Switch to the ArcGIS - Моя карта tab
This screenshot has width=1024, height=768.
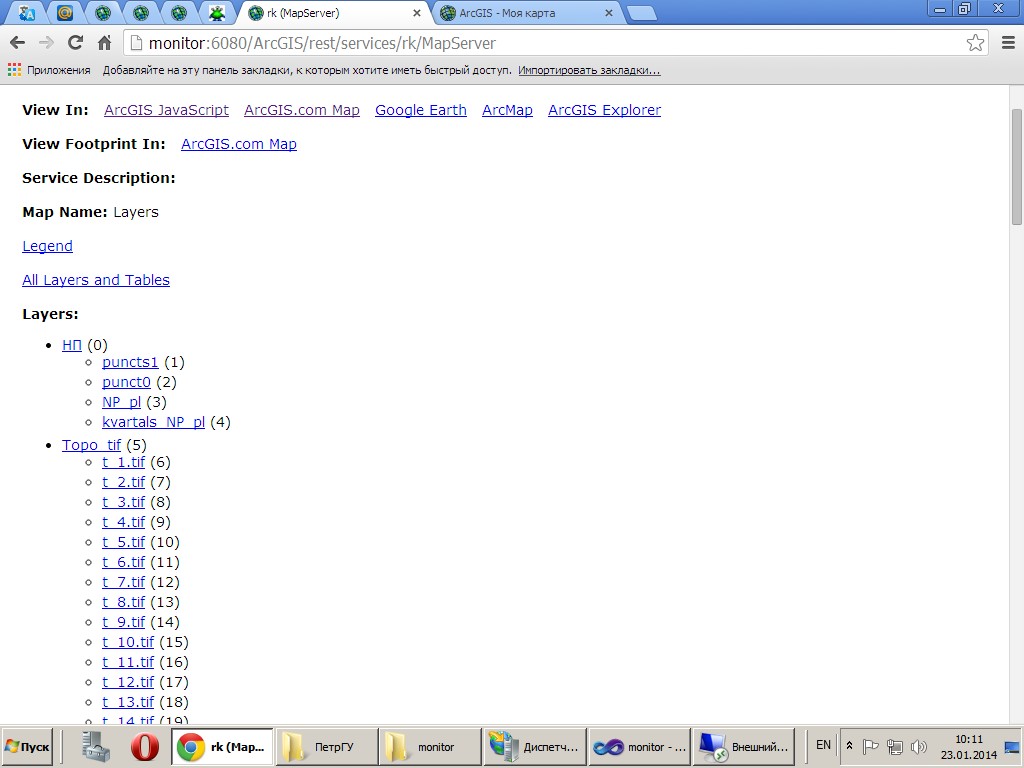click(x=526, y=13)
